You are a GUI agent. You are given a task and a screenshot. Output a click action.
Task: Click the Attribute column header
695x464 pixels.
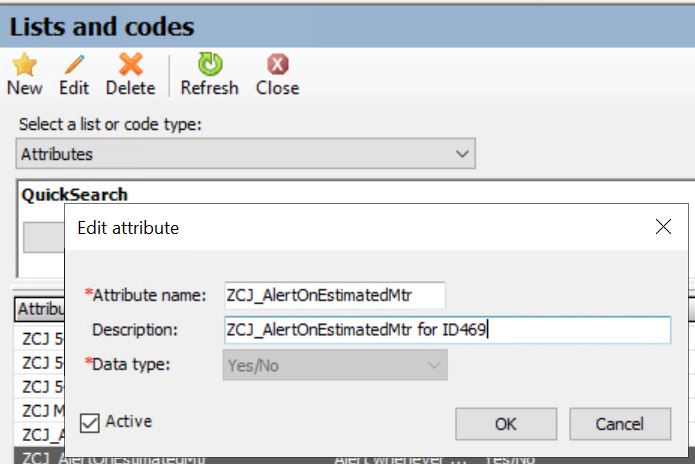[40, 309]
